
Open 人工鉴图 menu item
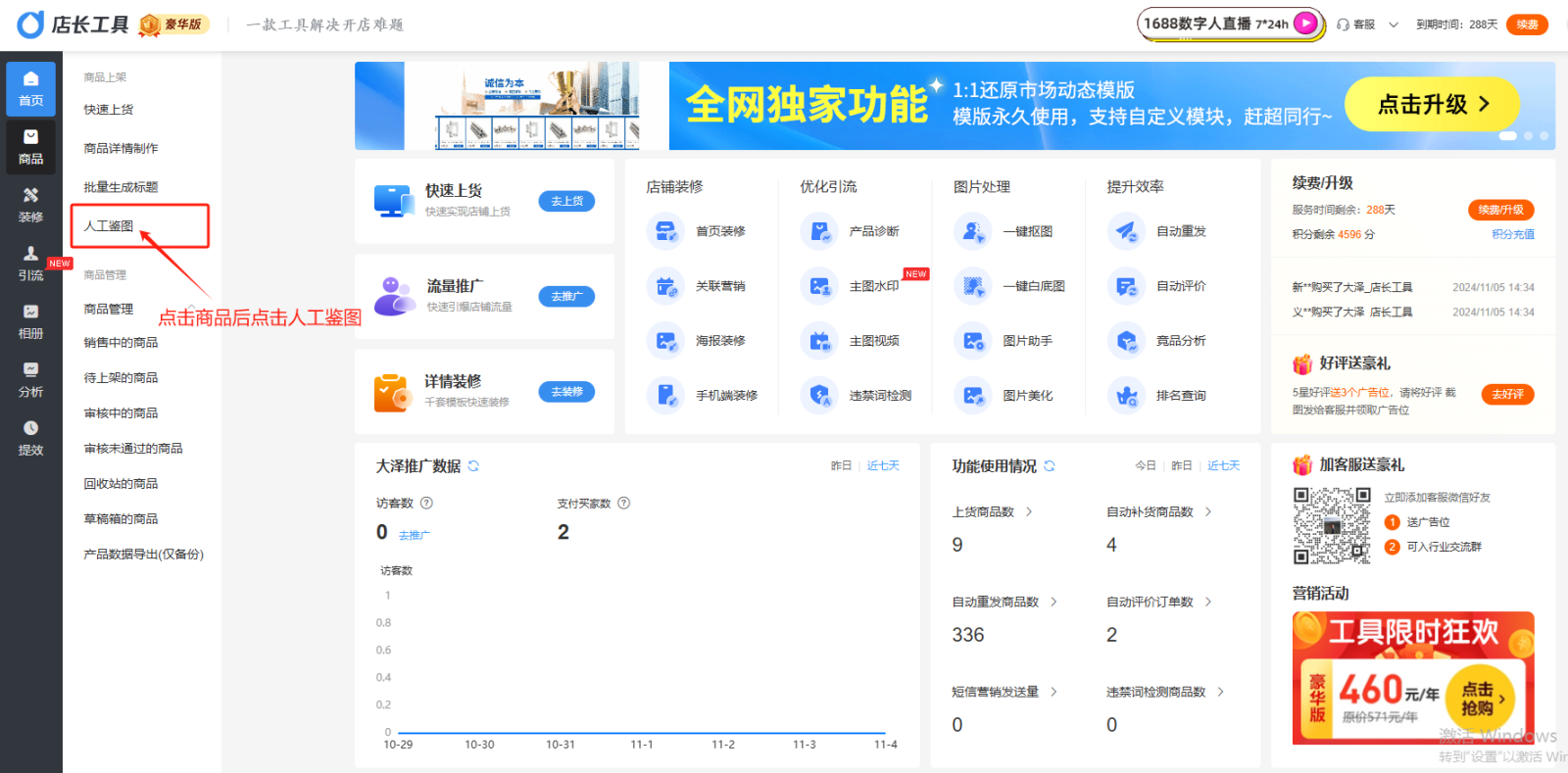[x=109, y=225]
